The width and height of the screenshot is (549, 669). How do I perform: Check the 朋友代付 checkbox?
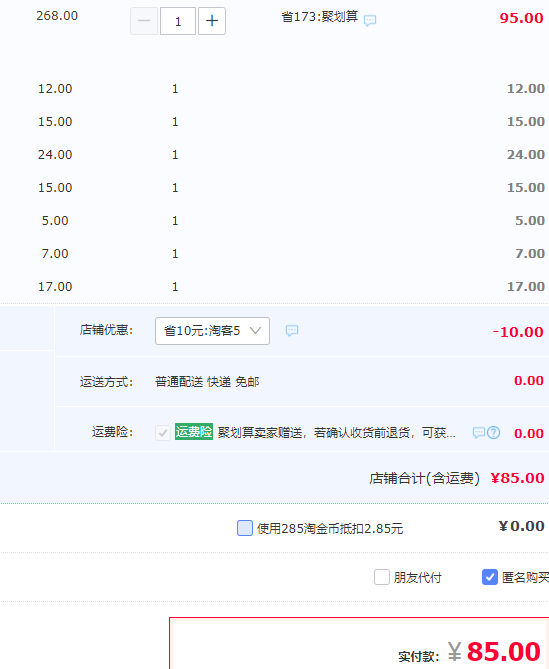382,577
